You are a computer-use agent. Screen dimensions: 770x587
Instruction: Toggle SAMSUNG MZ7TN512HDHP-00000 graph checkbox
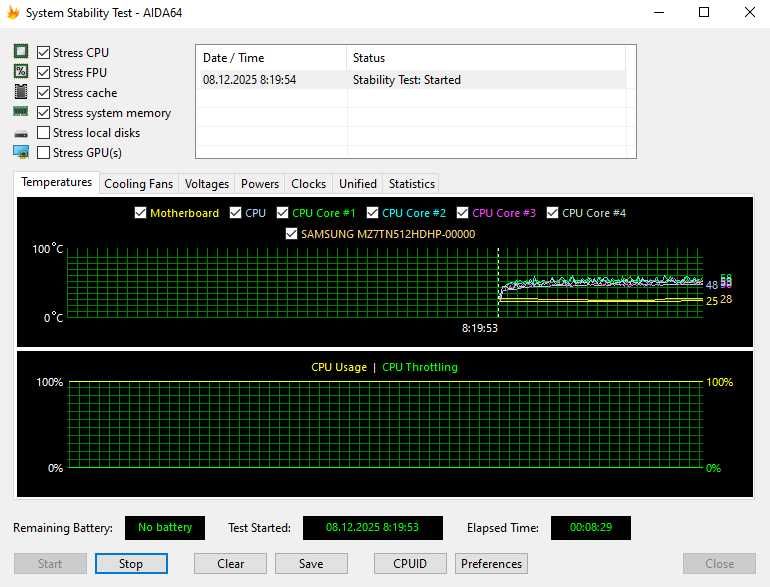point(291,234)
